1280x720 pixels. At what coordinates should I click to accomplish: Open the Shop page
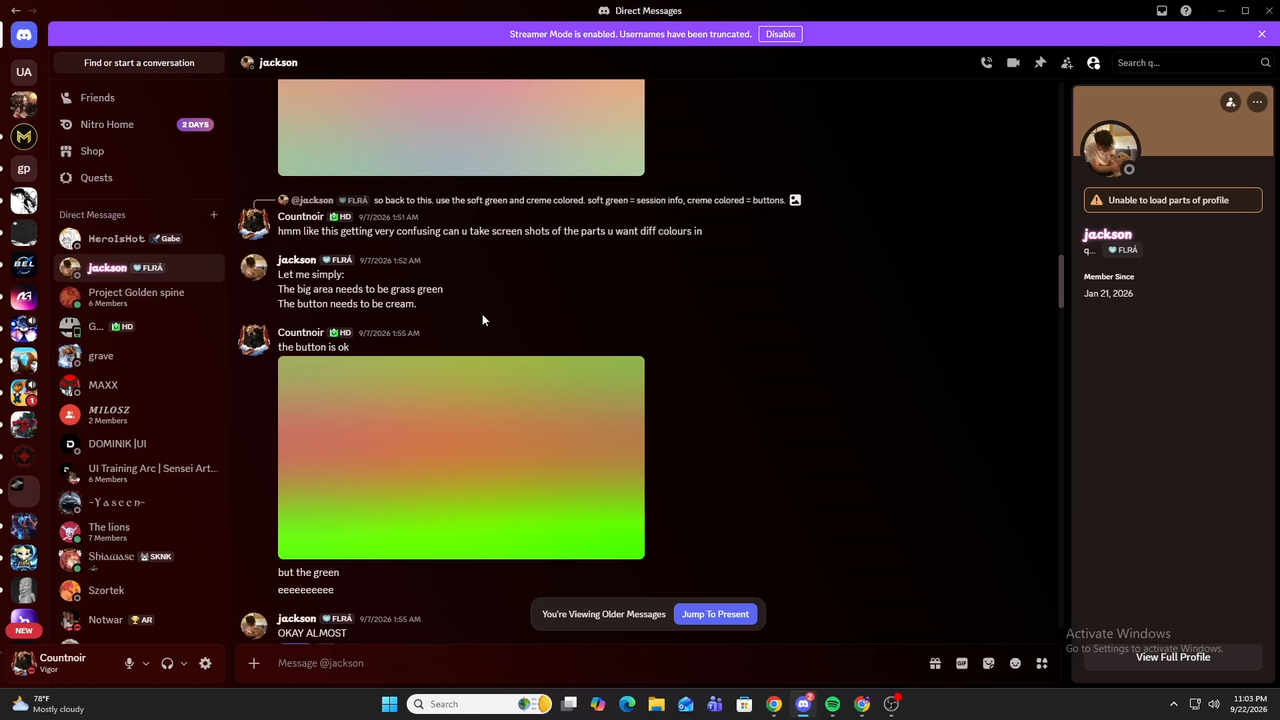point(139,151)
